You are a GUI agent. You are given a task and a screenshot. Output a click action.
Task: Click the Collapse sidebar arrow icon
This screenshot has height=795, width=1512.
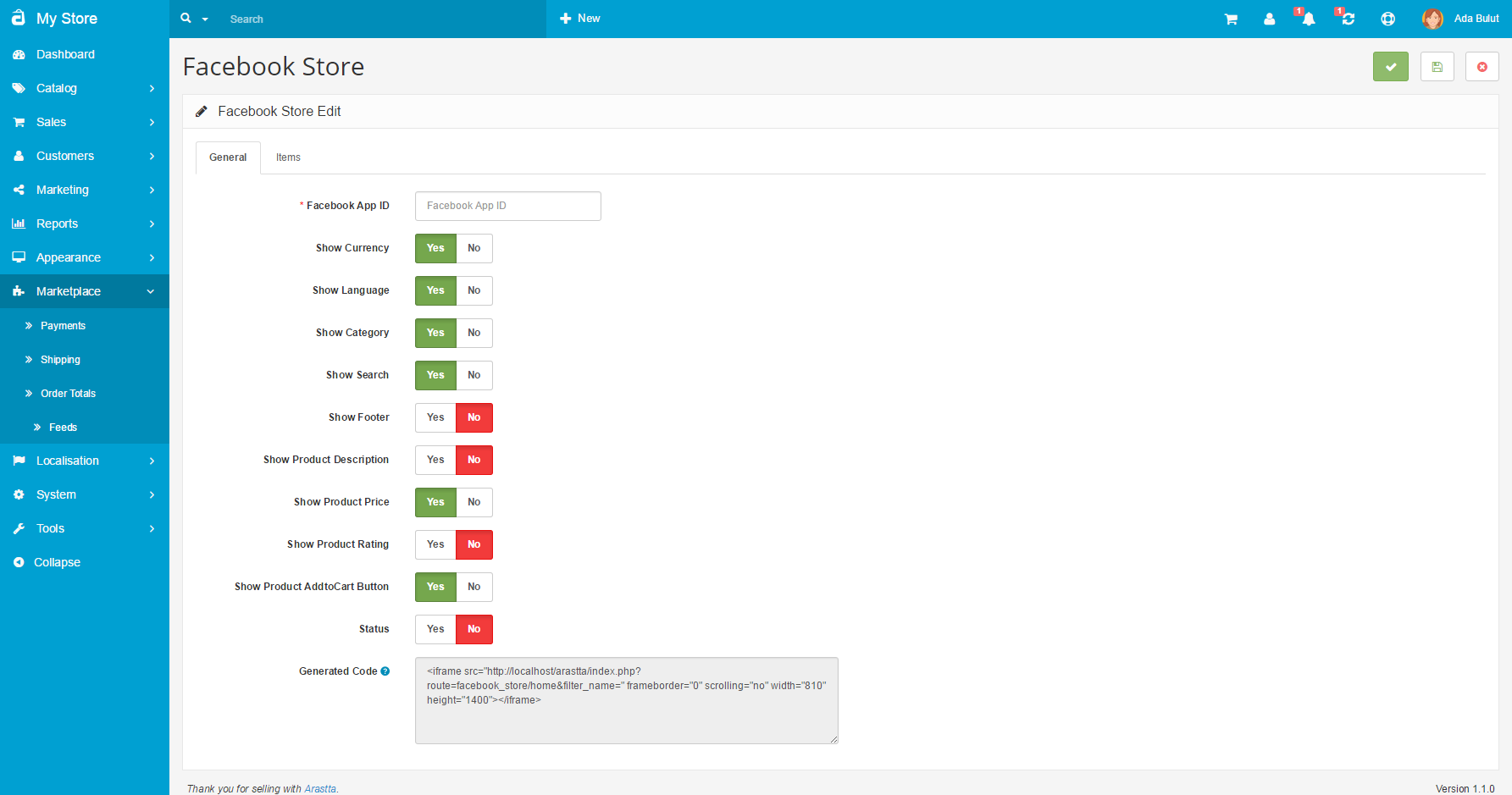click(19, 562)
